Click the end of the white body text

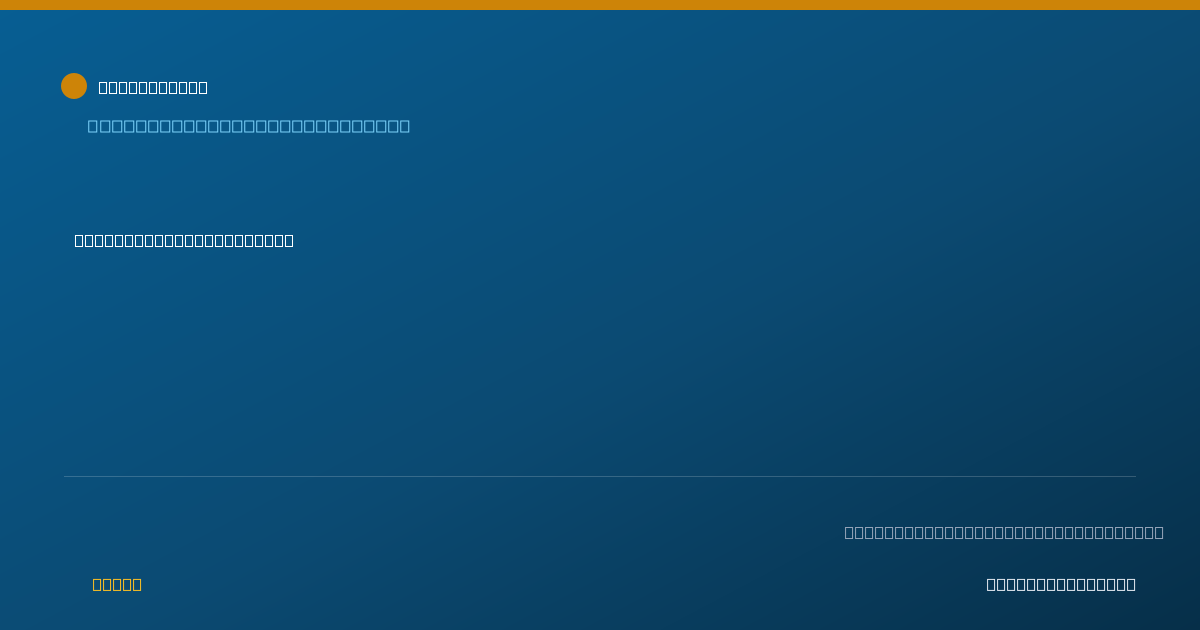[x=289, y=240]
